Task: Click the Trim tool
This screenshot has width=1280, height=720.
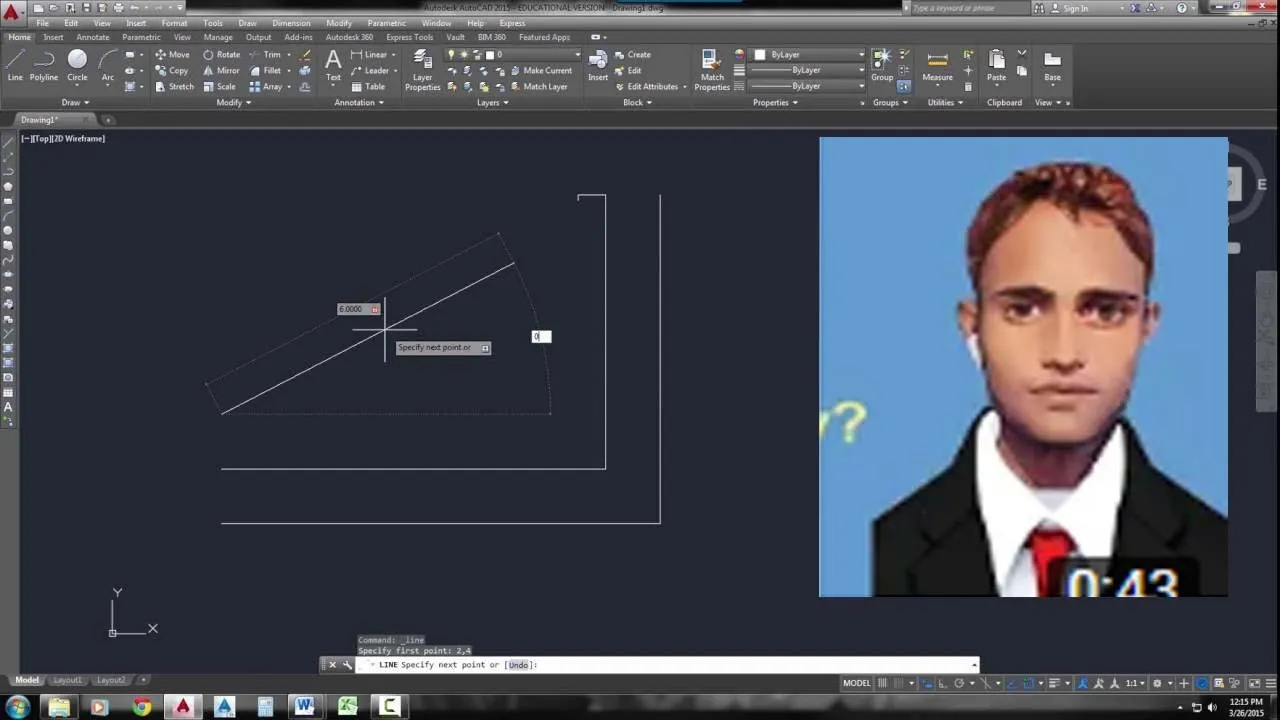Action: tap(265, 55)
